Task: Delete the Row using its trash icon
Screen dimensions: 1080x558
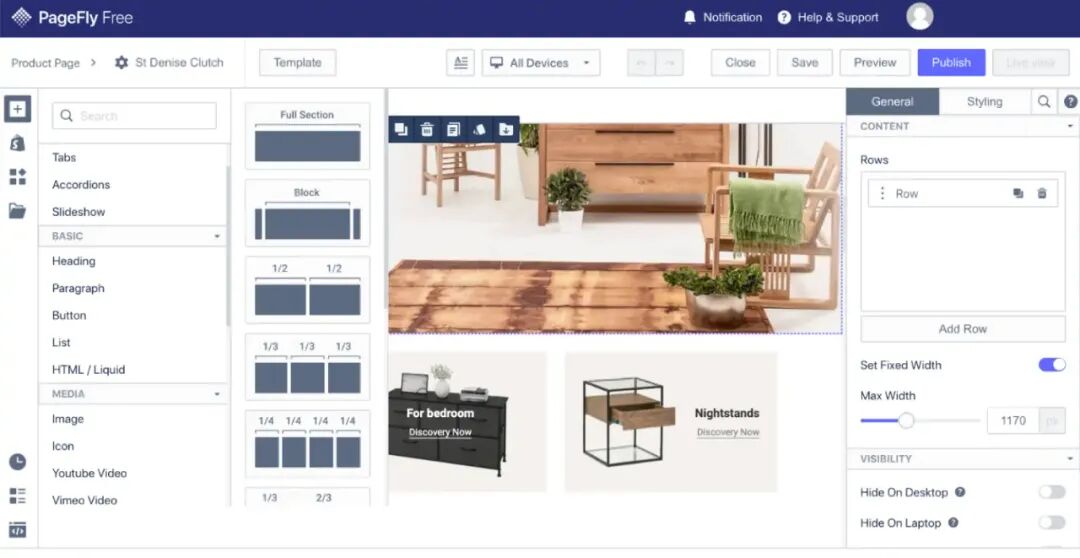Action: click(x=1042, y=194)
